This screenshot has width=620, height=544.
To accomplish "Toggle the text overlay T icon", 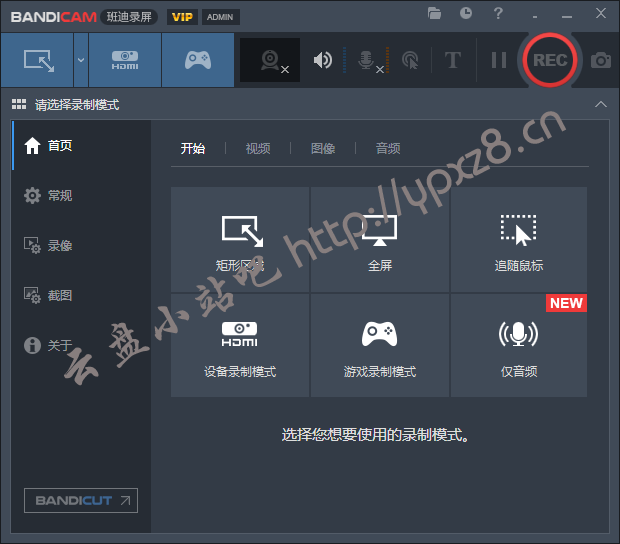I will pos(453,60).
